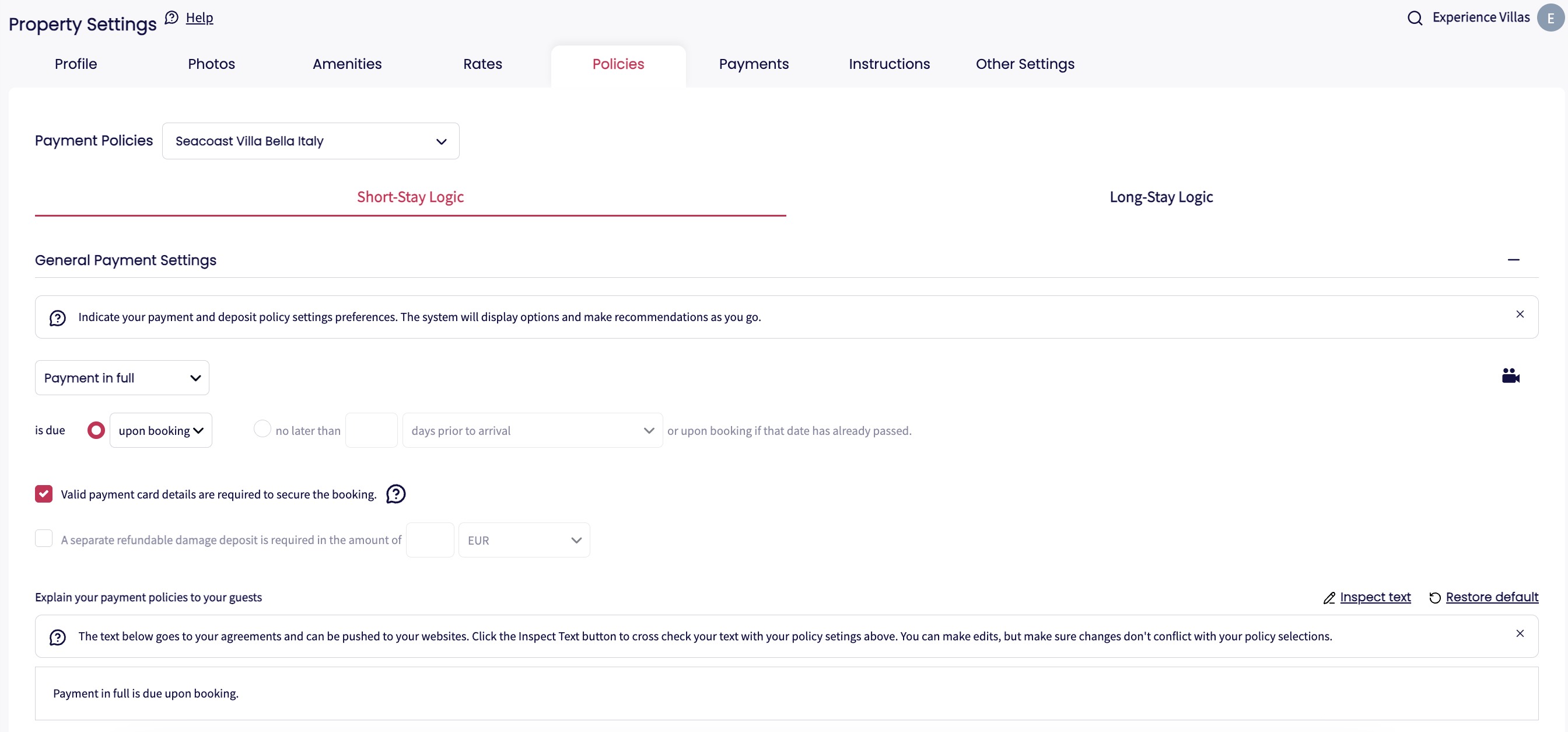This screenshot has height=732, width=1568.
Task: Open the 'Payment in full' dropdown
Action: [122, 378]
